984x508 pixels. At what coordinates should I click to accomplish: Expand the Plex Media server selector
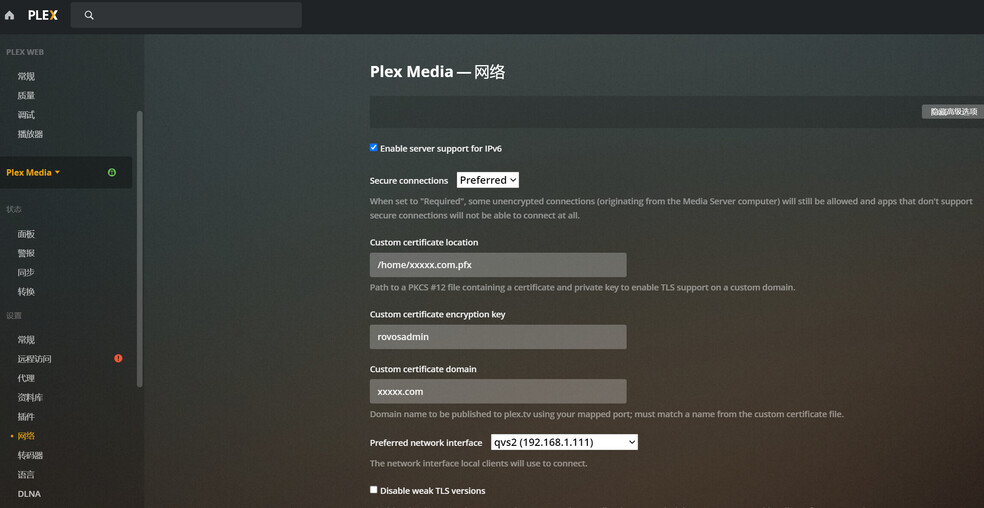point(33,172)
